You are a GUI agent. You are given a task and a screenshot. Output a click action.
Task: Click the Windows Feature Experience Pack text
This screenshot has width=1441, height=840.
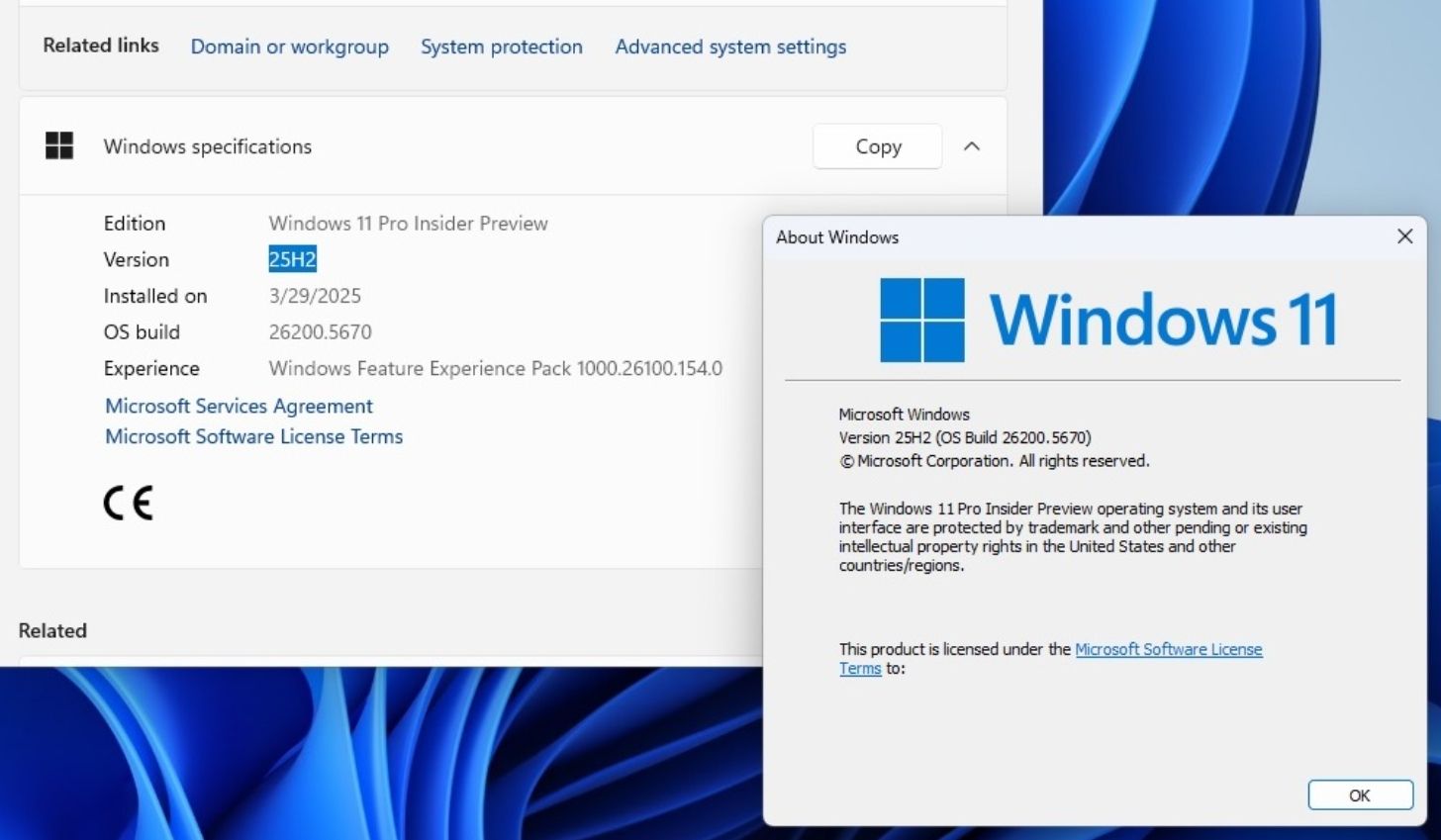[495, 368]
